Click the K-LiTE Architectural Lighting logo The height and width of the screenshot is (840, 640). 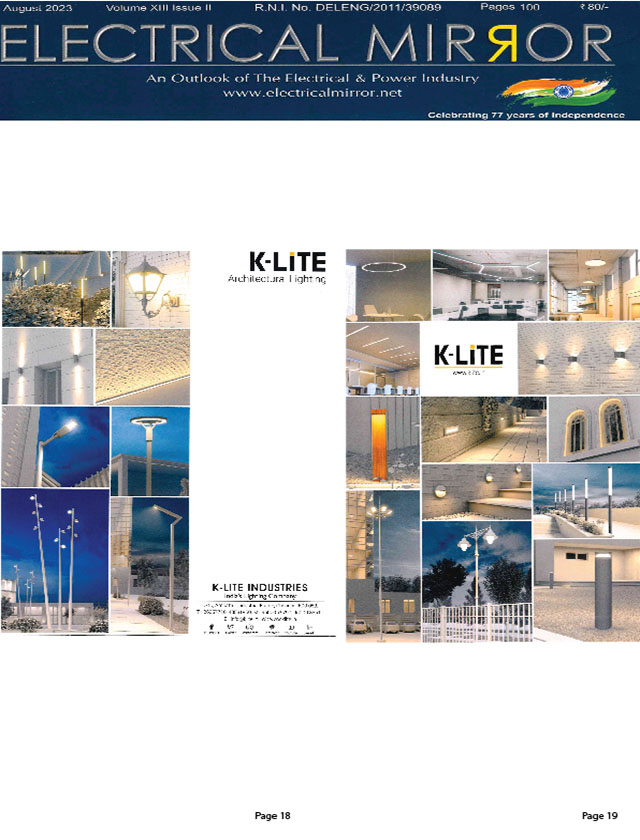[275, 270]
